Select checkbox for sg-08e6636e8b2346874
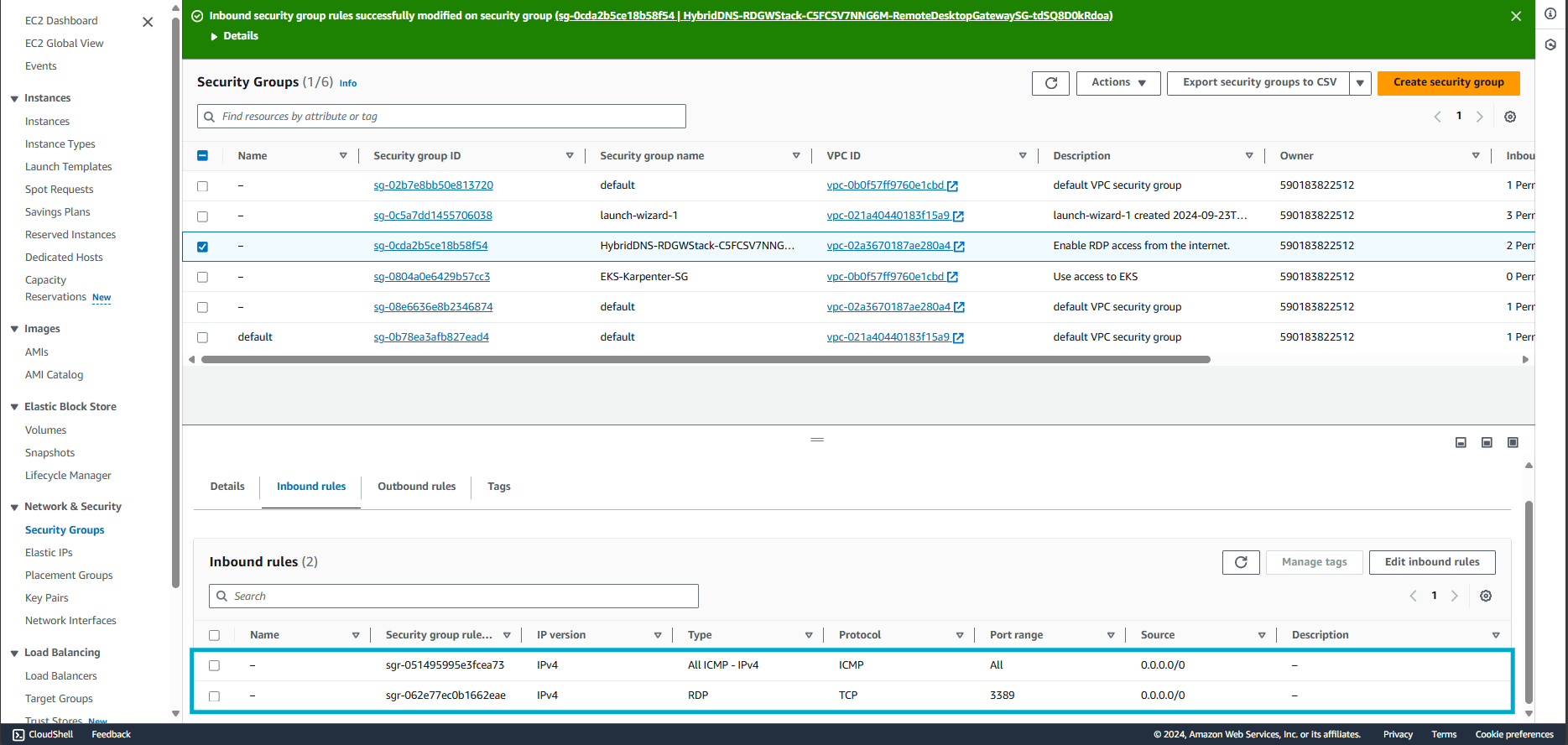 tap(202, 307)
